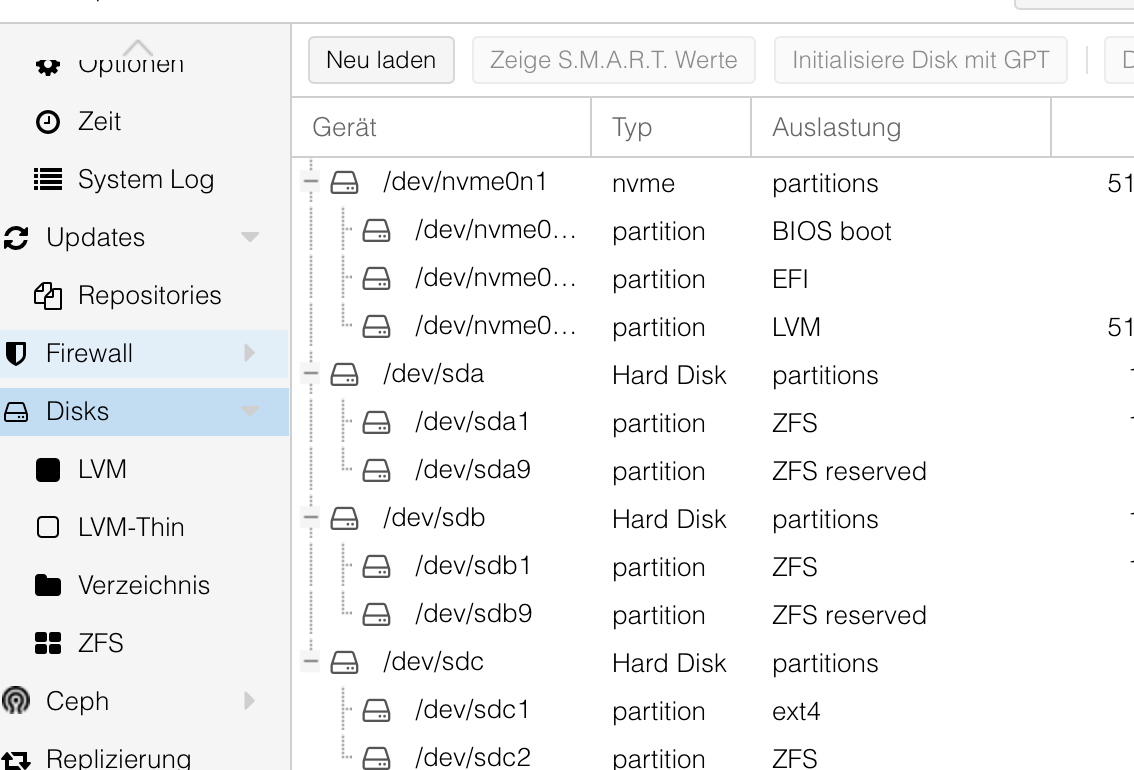Collapse the /dev/sdb disk node

point(310,519)
